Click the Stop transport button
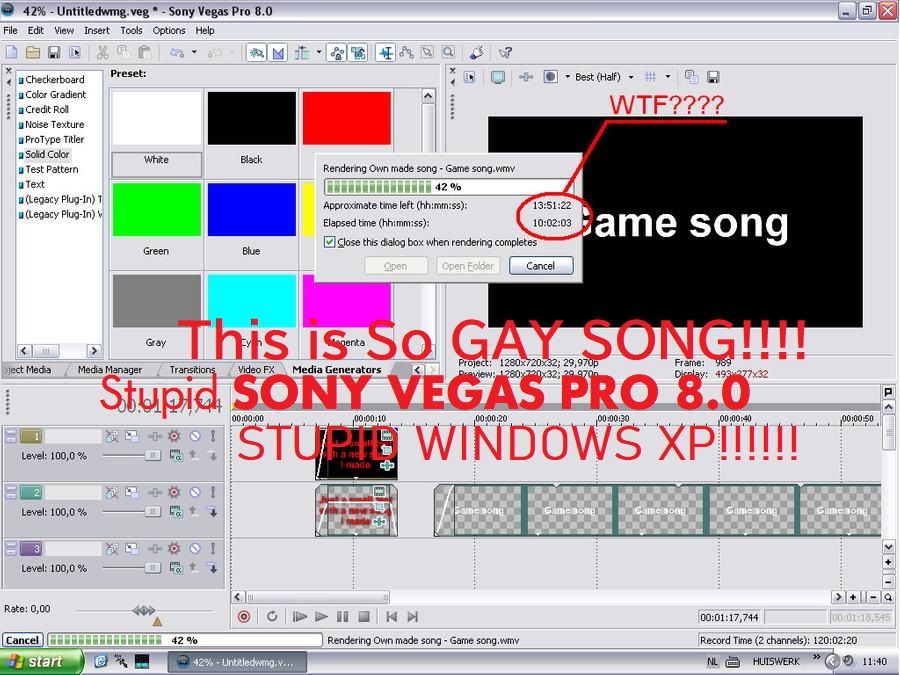The height and width of the screenshot is (675, 900). [x=364, y=616]
